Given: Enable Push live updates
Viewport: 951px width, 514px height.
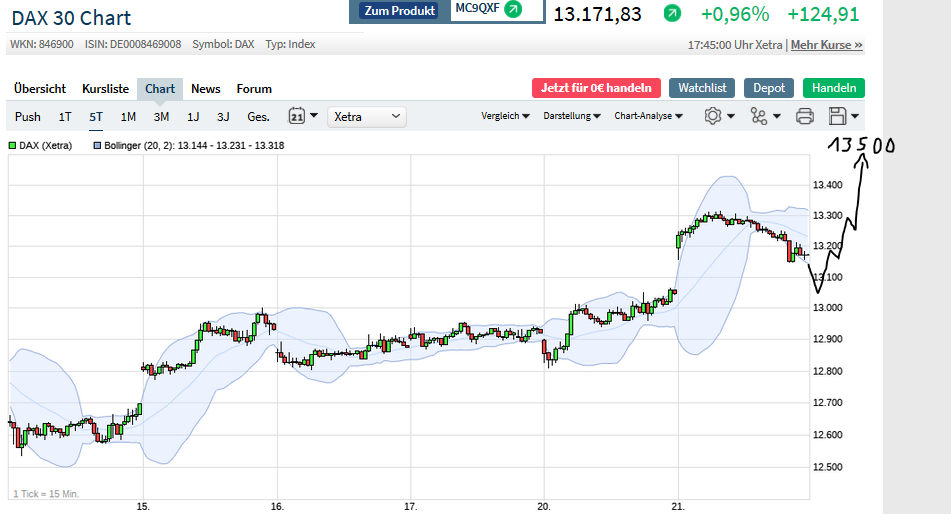Looking at the screenshot, I should coord(28,116).
